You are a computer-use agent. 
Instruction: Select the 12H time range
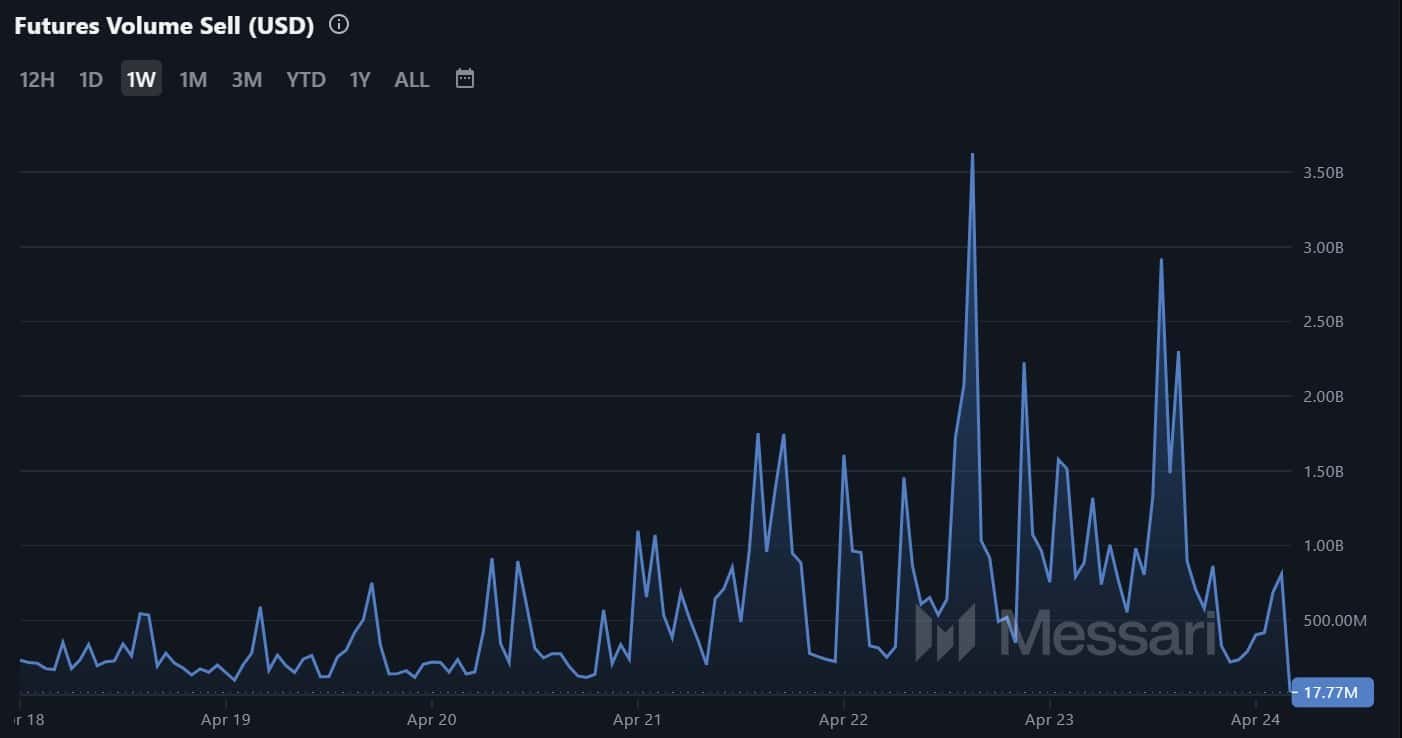pyautogui.click(x=37, y=79)
